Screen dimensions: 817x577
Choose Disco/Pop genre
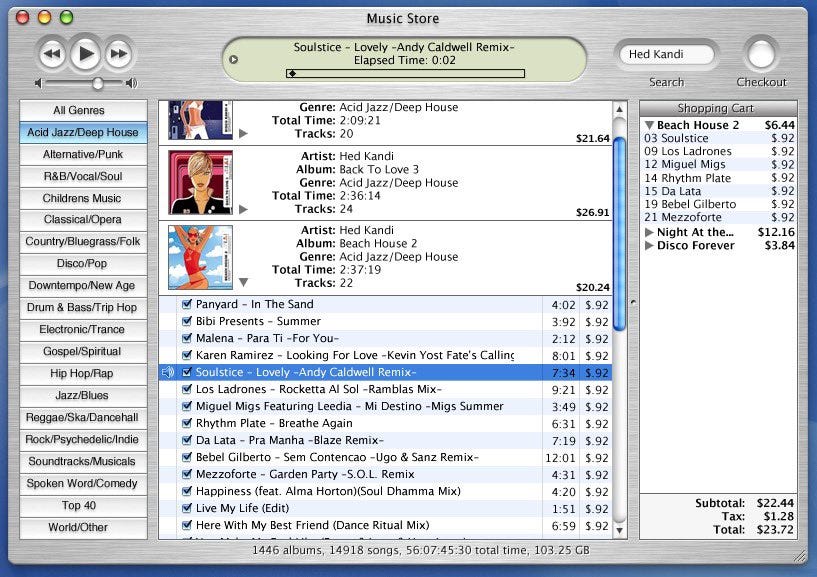pyautogui.click(x=83, y=264)
